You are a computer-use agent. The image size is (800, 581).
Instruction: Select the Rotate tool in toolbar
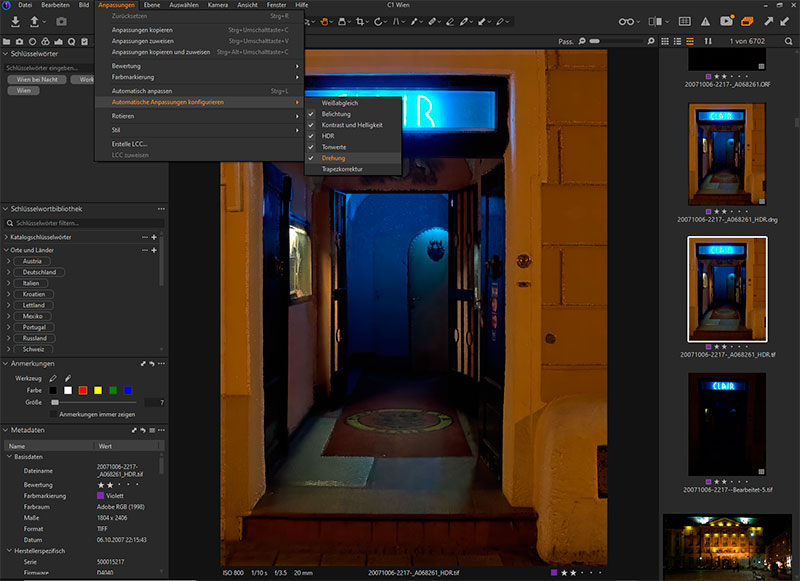[x=378, y=21]
